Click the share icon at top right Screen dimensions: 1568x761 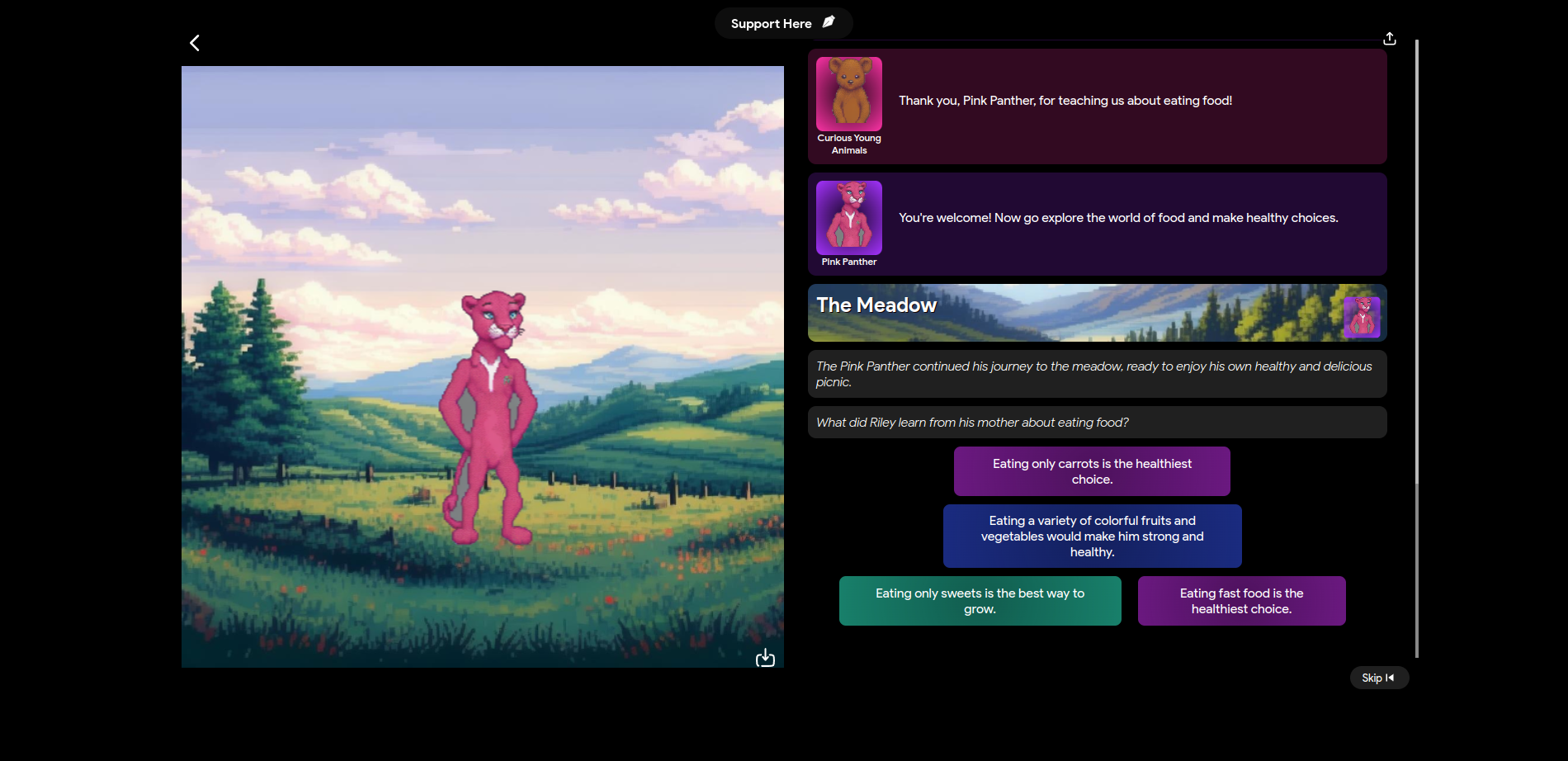pos(1390,39)
